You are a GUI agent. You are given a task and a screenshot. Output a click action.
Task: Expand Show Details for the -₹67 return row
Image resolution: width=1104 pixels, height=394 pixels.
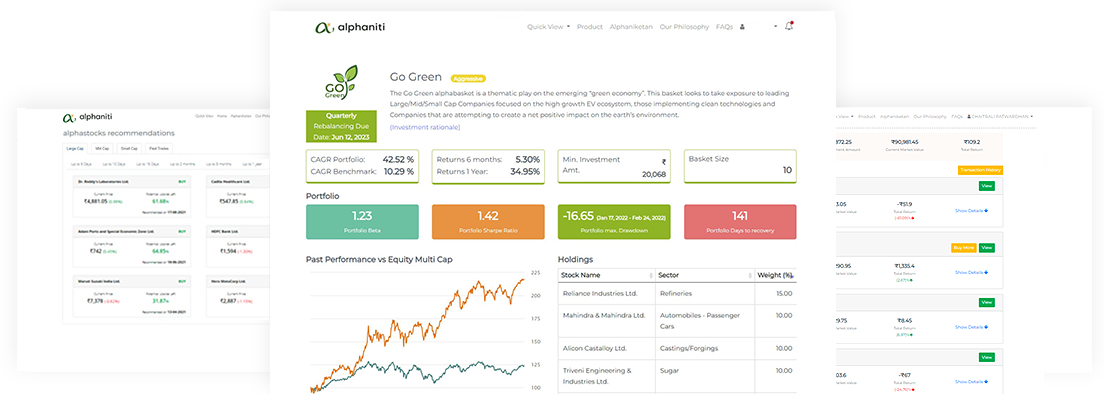tap(972, 382)
